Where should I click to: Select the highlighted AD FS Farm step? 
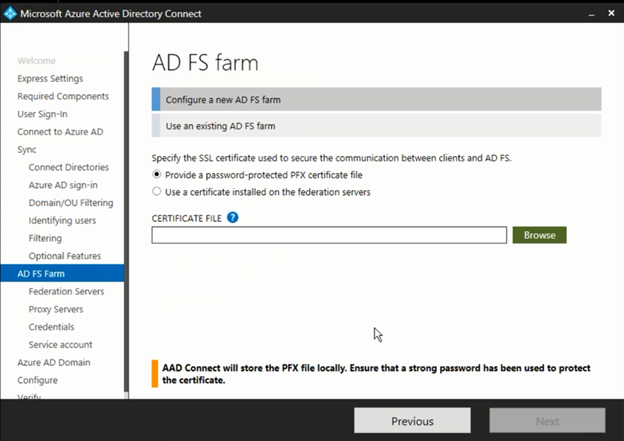point(62,273)
